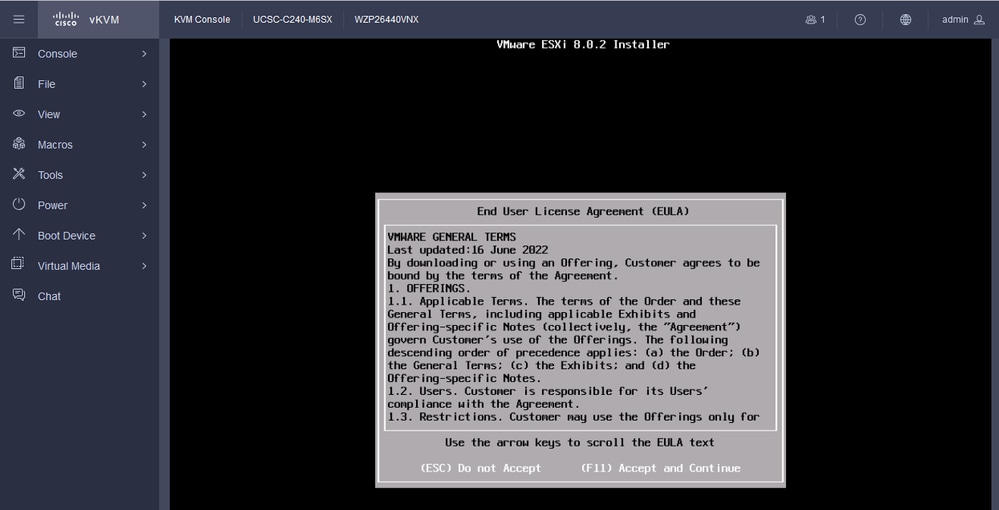Toggle the hamburger navigation menu
Image resolution: width=999 pixels, height=510 pixels.
click(18, 19)
